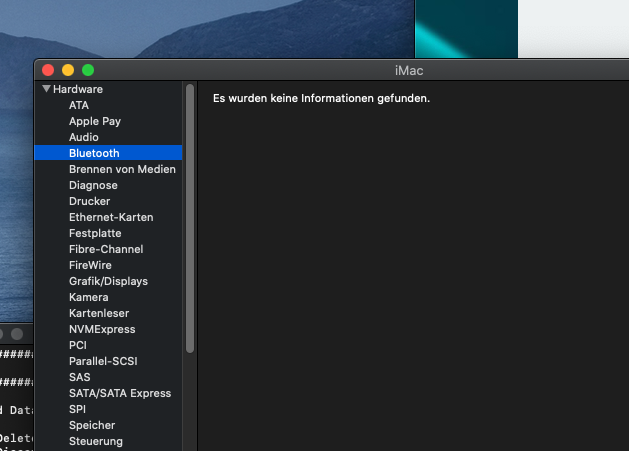Select ATA in the hardware list

click(x=79, y=105)
